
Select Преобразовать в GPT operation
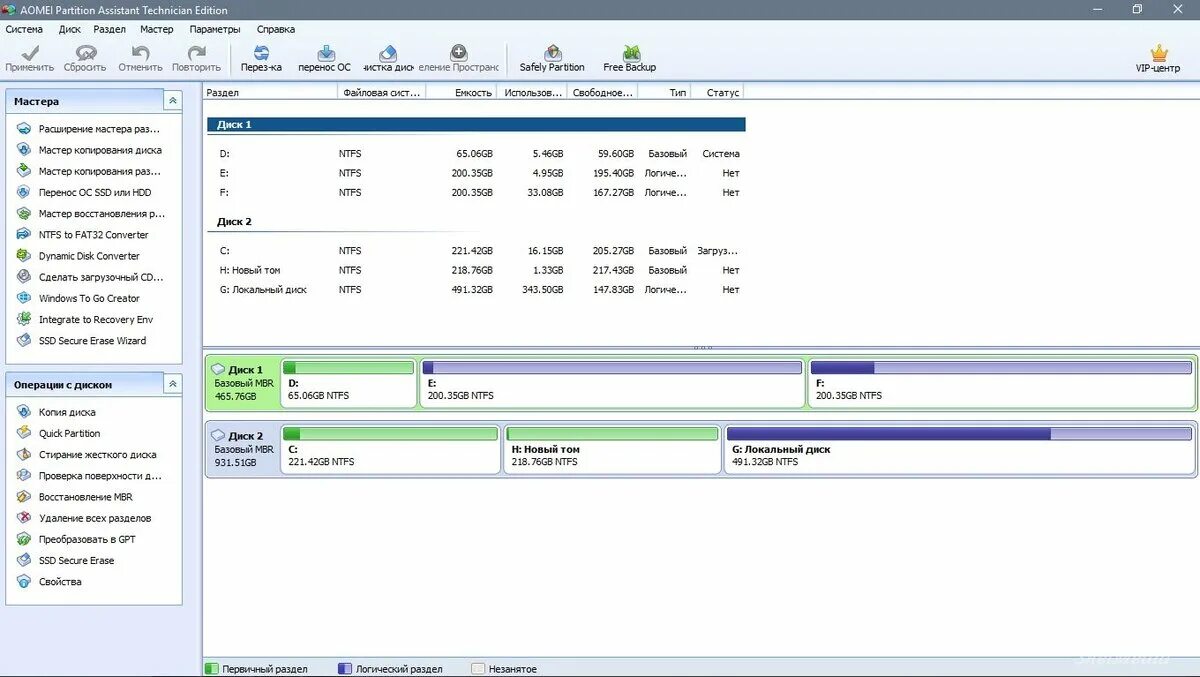[x=76, y=539]
